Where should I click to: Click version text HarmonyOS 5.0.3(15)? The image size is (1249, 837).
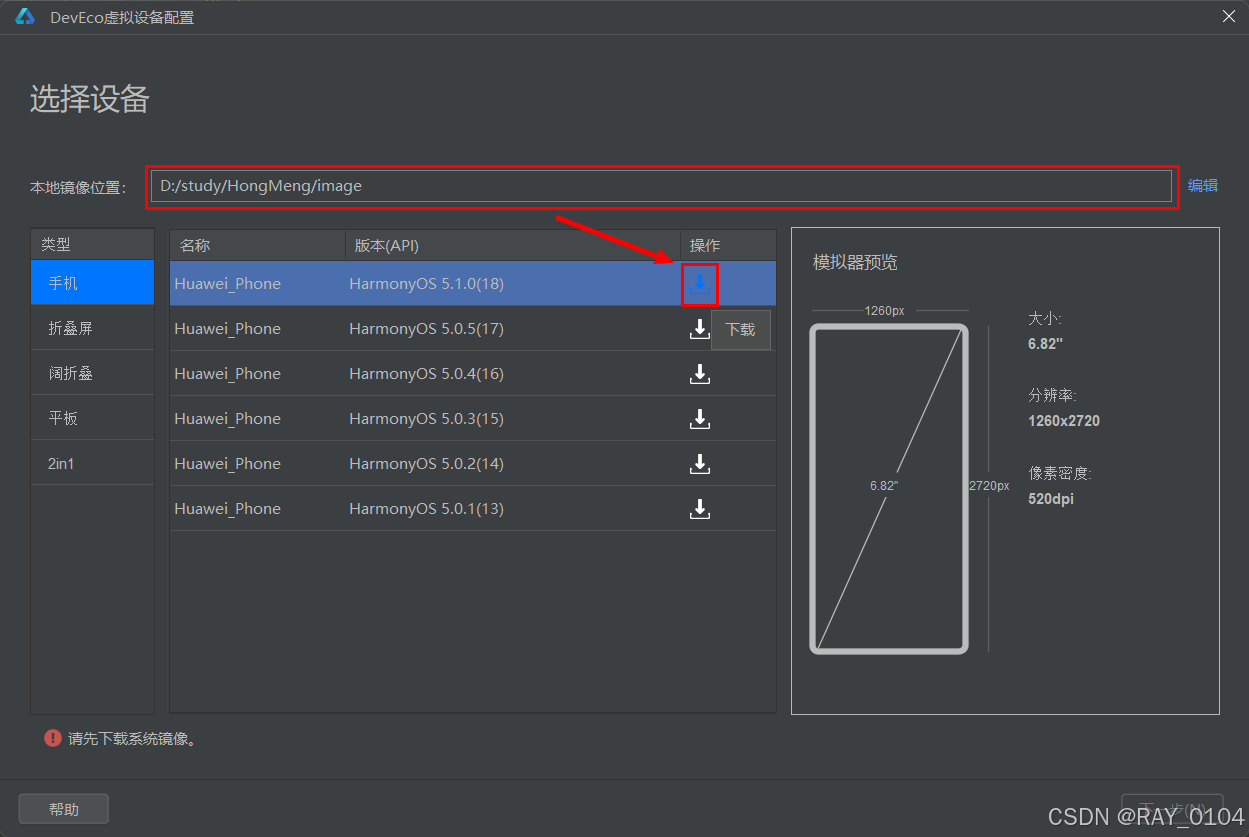click(427, 419)
